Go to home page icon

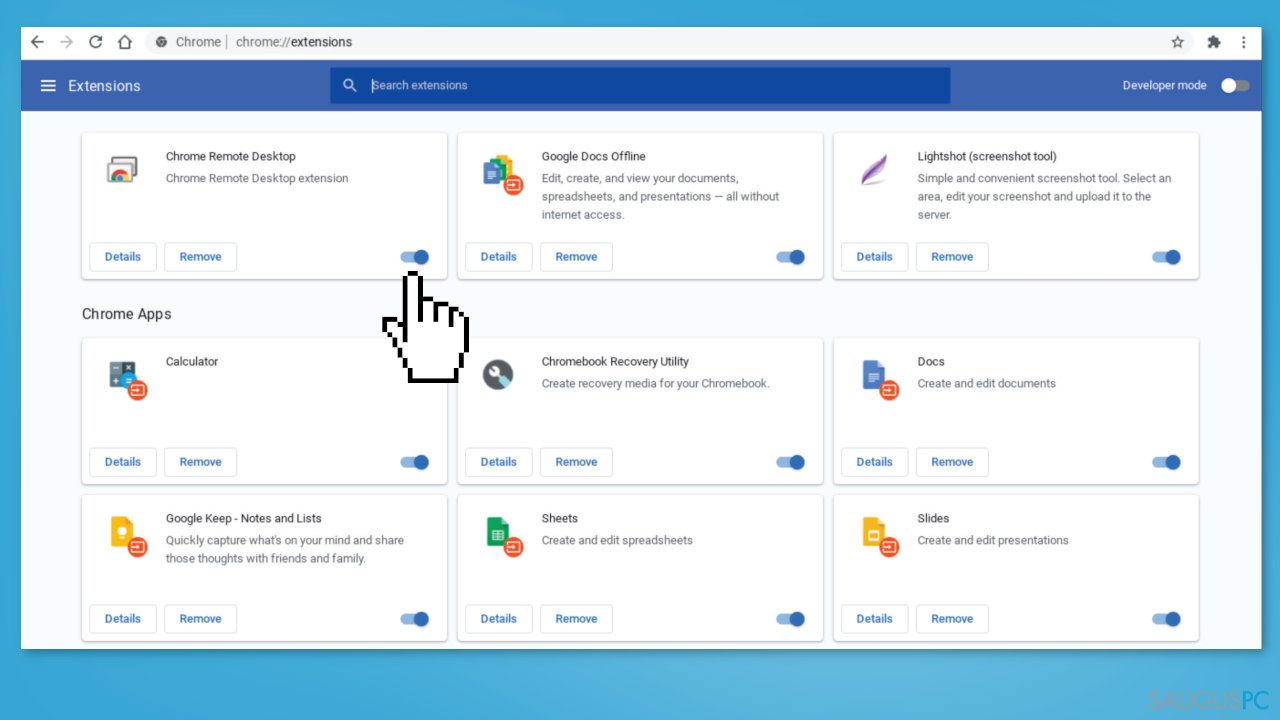click(125, 42)
